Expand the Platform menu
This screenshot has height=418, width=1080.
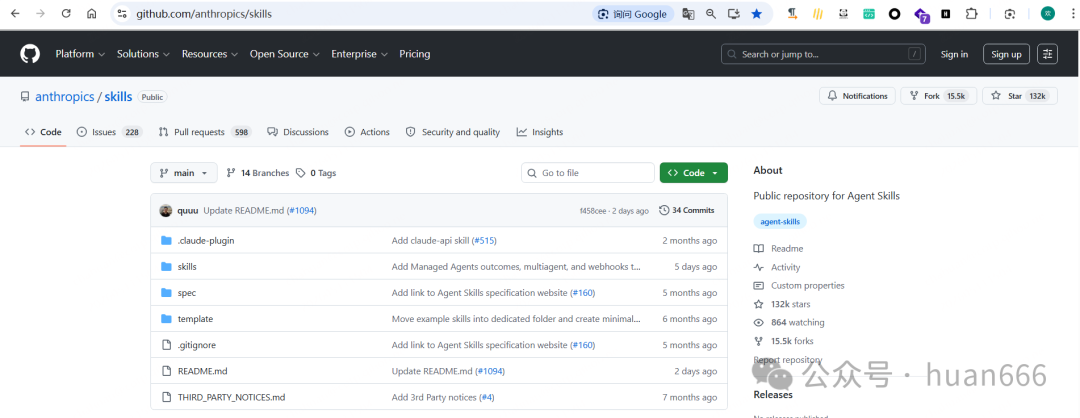click(x=80, y=54)
